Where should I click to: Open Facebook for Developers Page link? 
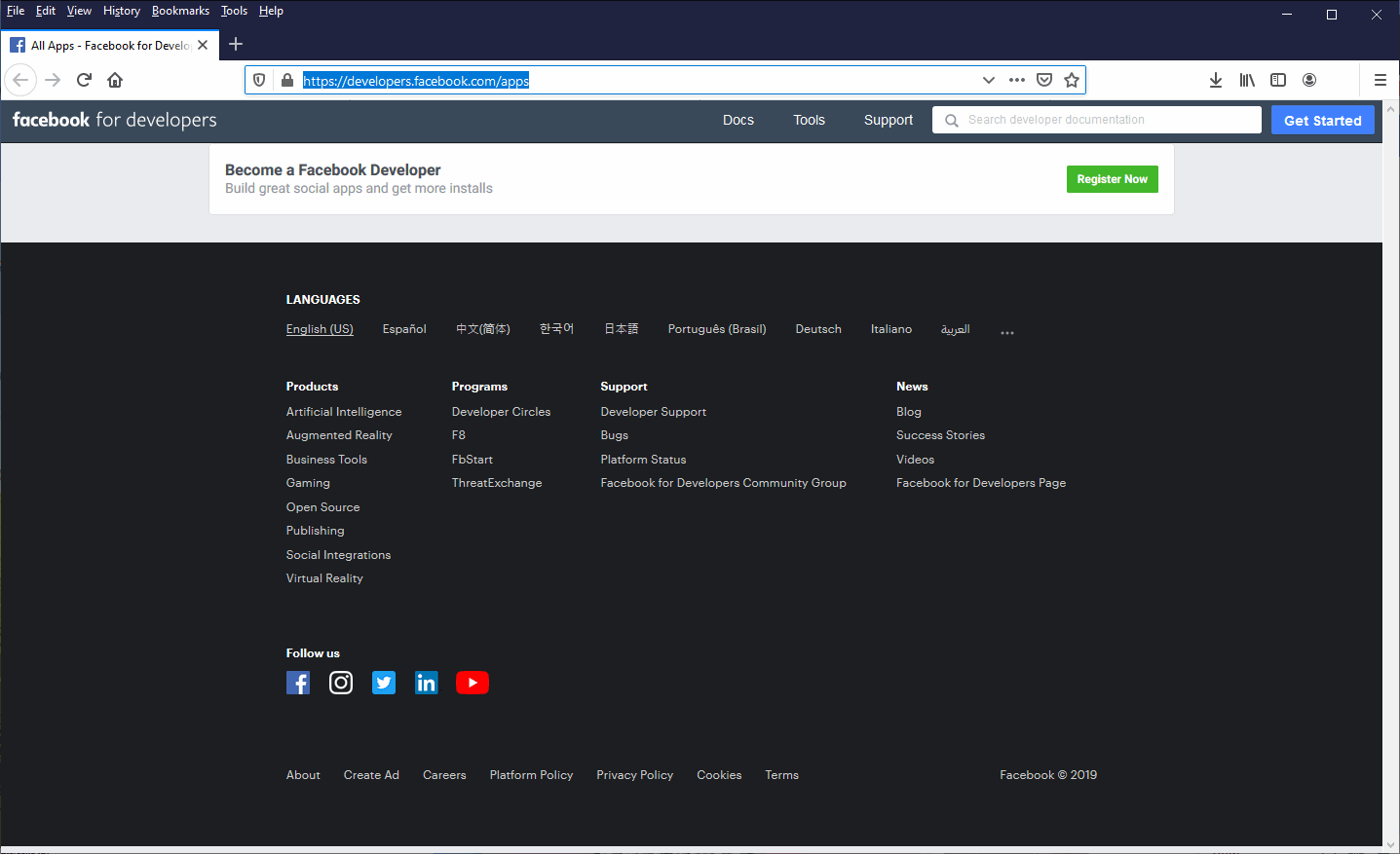pos(981,483)
